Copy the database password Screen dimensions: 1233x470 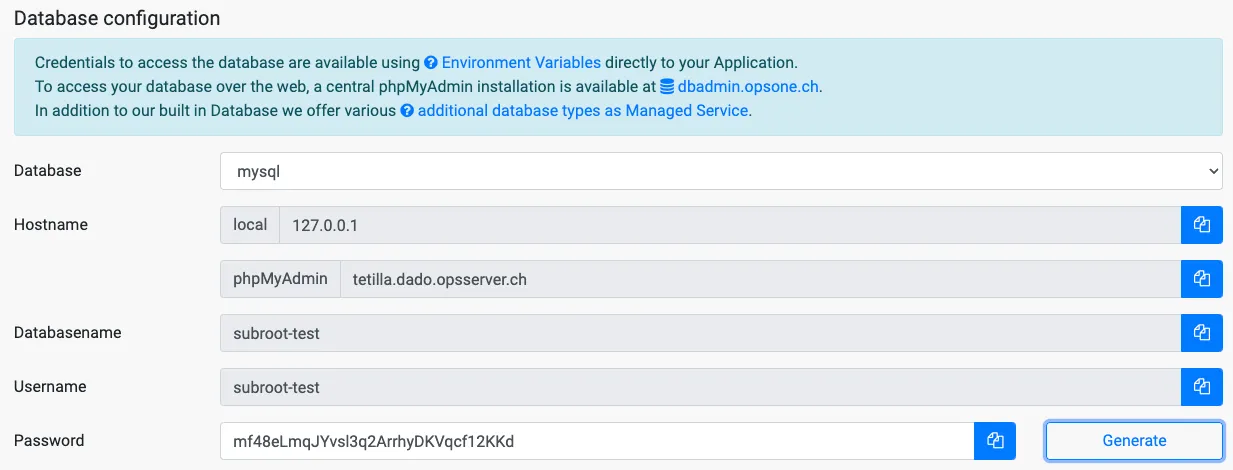995,441
